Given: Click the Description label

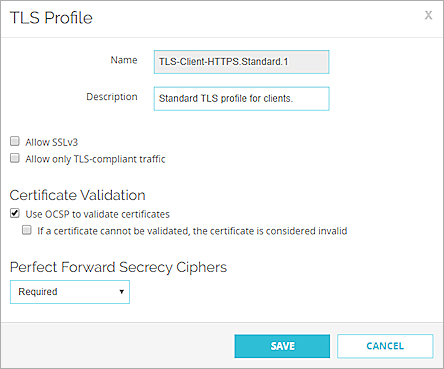Looking at the screenshot, I should pos(112,97).
